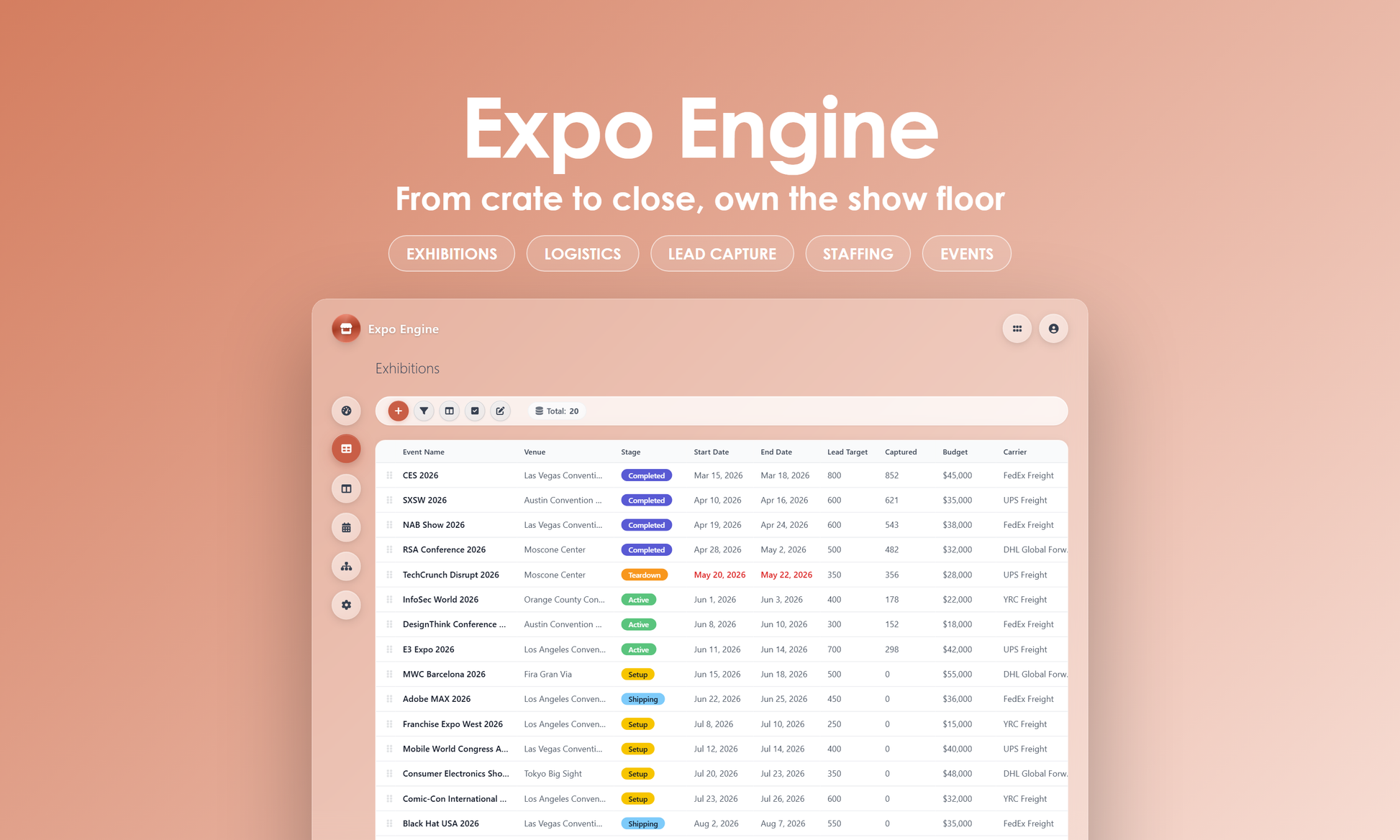Sort by the Event Name column header
Screen dimensions: 1400x840
(x=424, y=452)
